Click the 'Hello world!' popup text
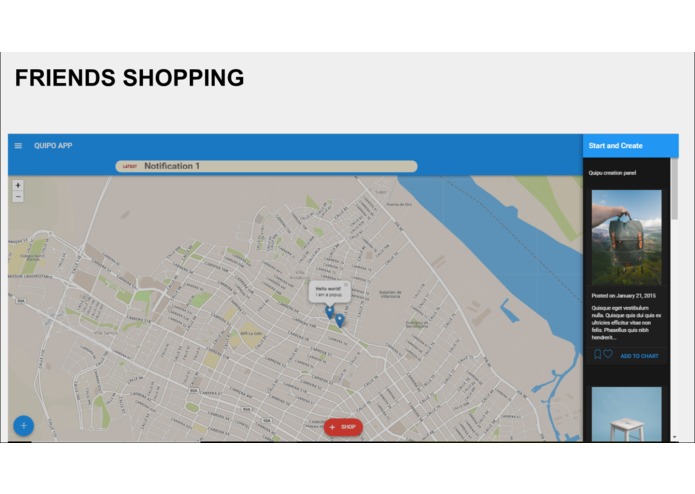 point(328,288)
